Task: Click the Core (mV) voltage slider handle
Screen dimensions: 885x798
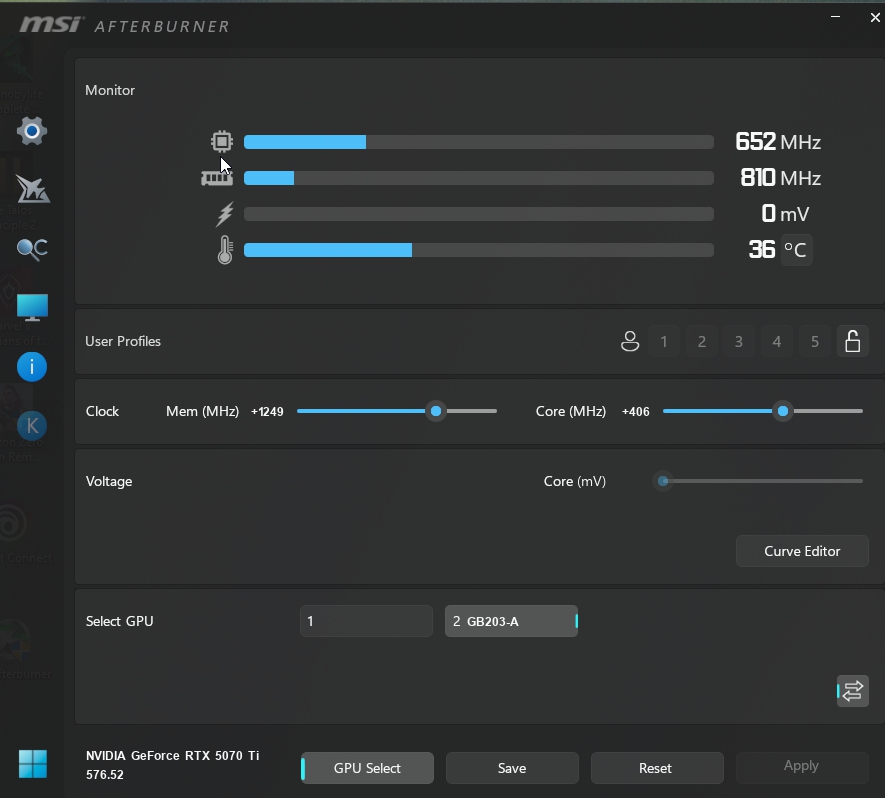Action: [663, 481]
